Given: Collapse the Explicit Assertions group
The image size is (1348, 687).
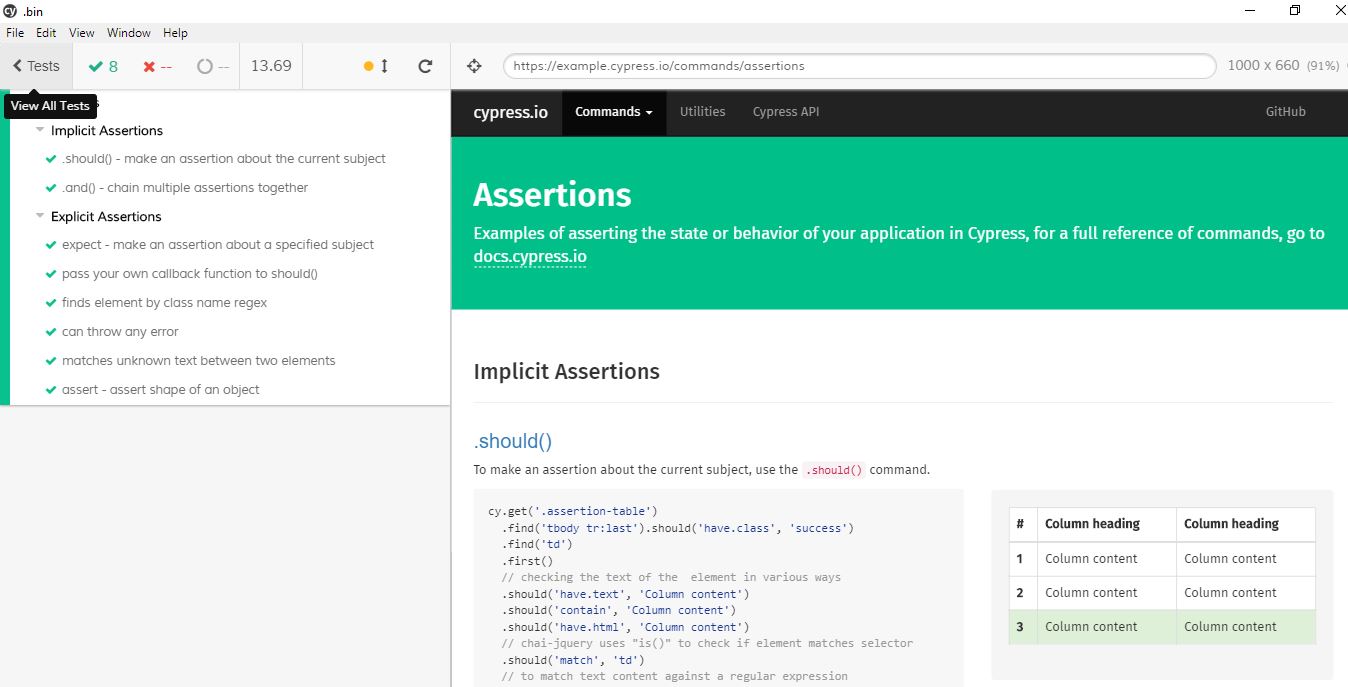Looking at the screenshot, I should point(40,216).
